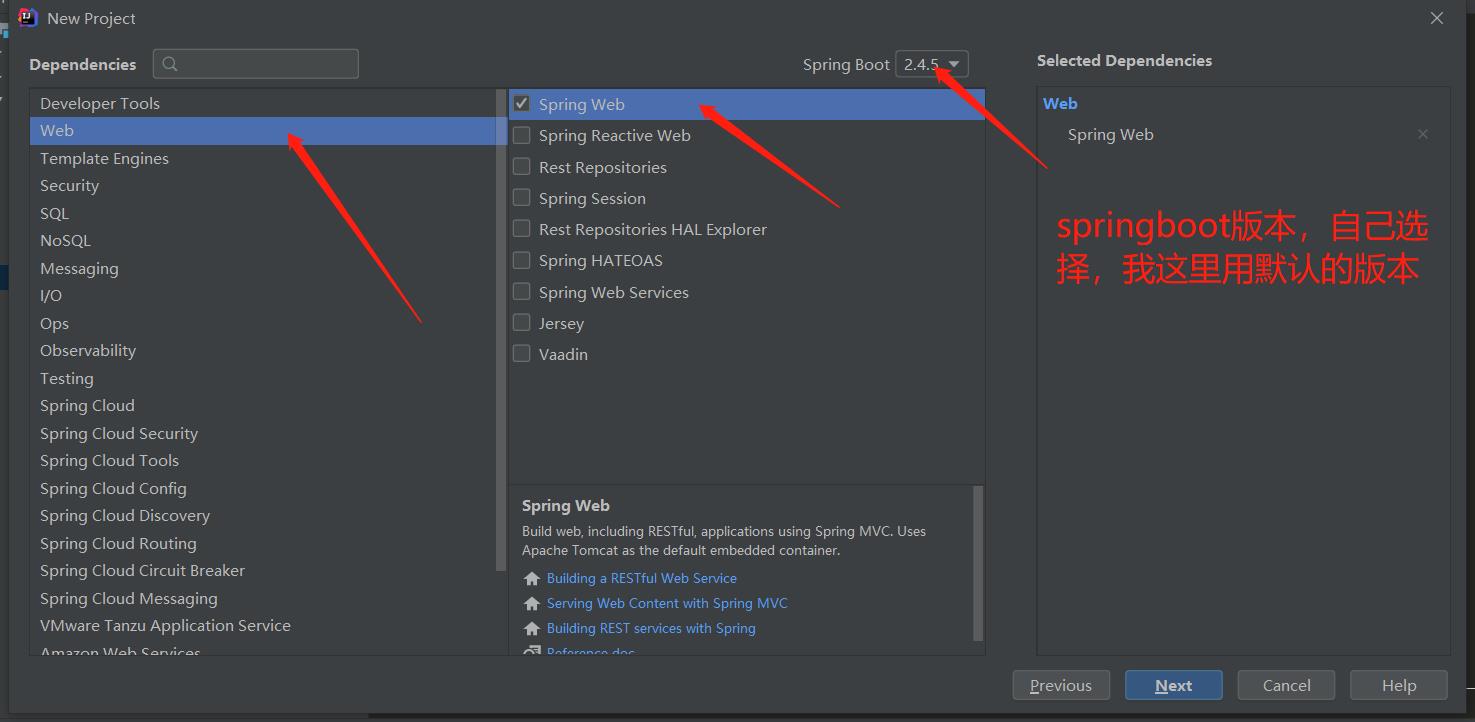
Task: Open Help for the dialog
Action: (x=1399, y=685)
